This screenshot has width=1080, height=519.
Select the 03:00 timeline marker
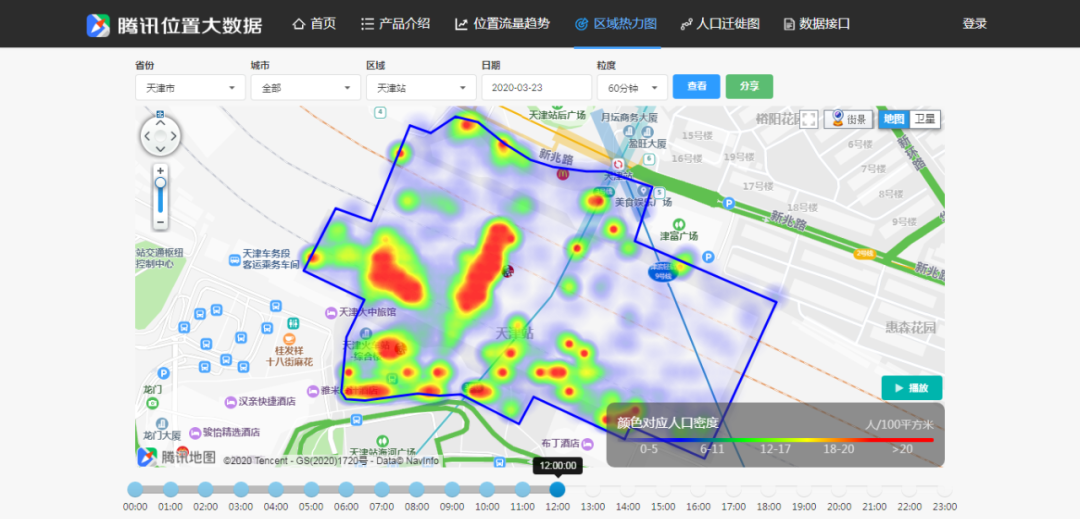(240, 489)
